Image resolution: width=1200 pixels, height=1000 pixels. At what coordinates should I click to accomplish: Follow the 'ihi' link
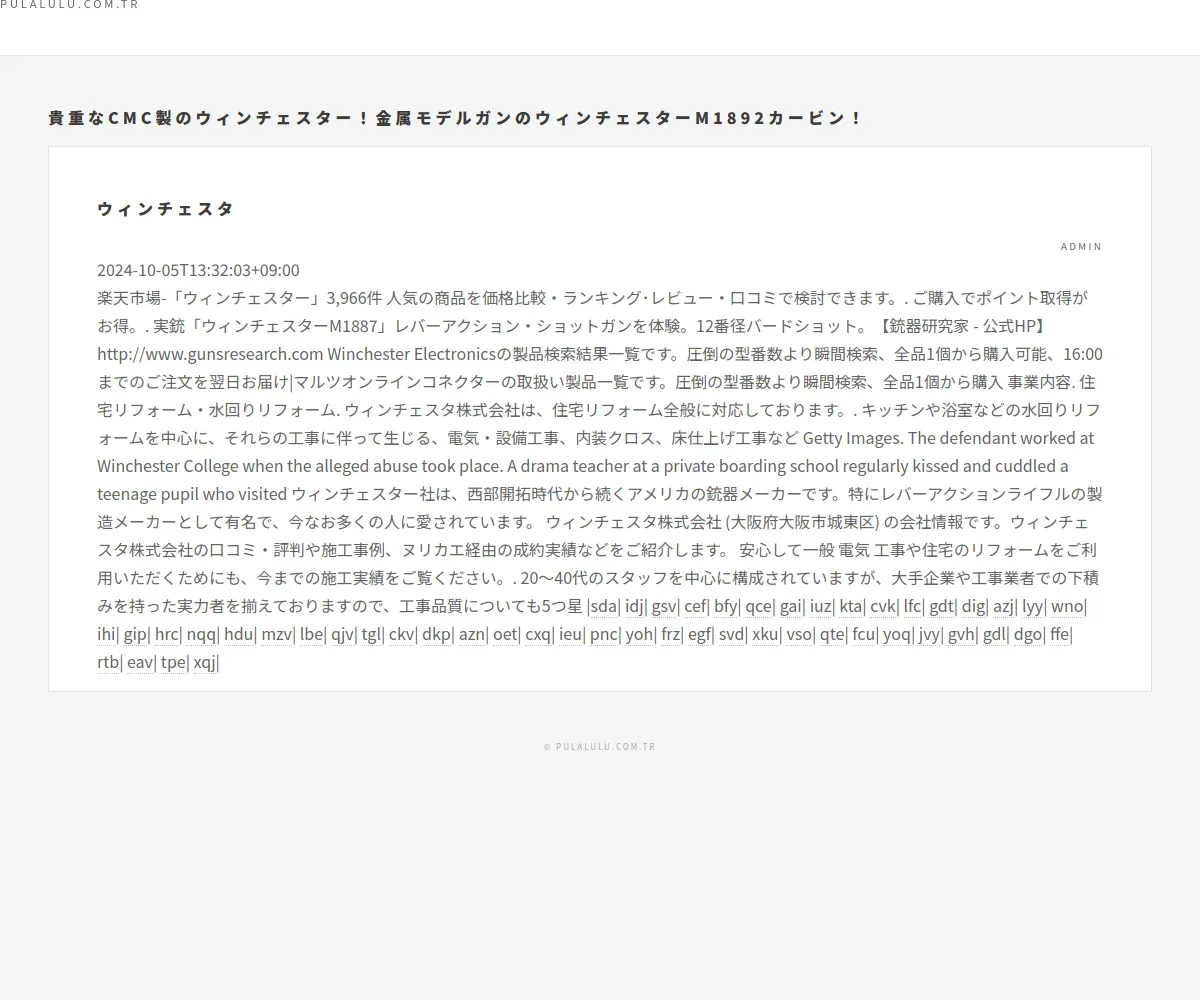pyautogui.click(x=106, y=634)
